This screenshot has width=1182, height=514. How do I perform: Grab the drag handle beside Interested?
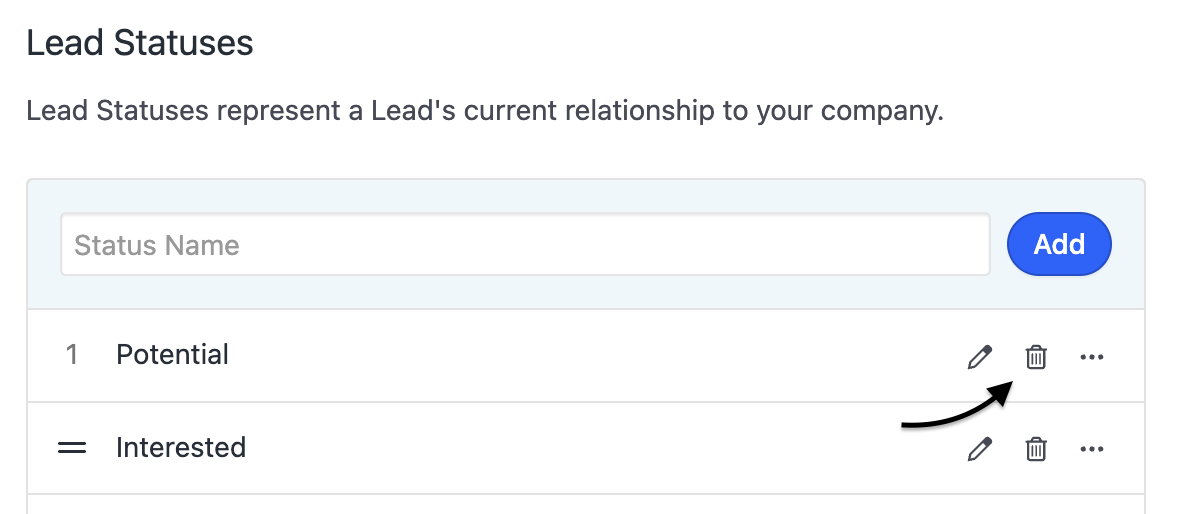pyautogui.click(x=72, y=448)
